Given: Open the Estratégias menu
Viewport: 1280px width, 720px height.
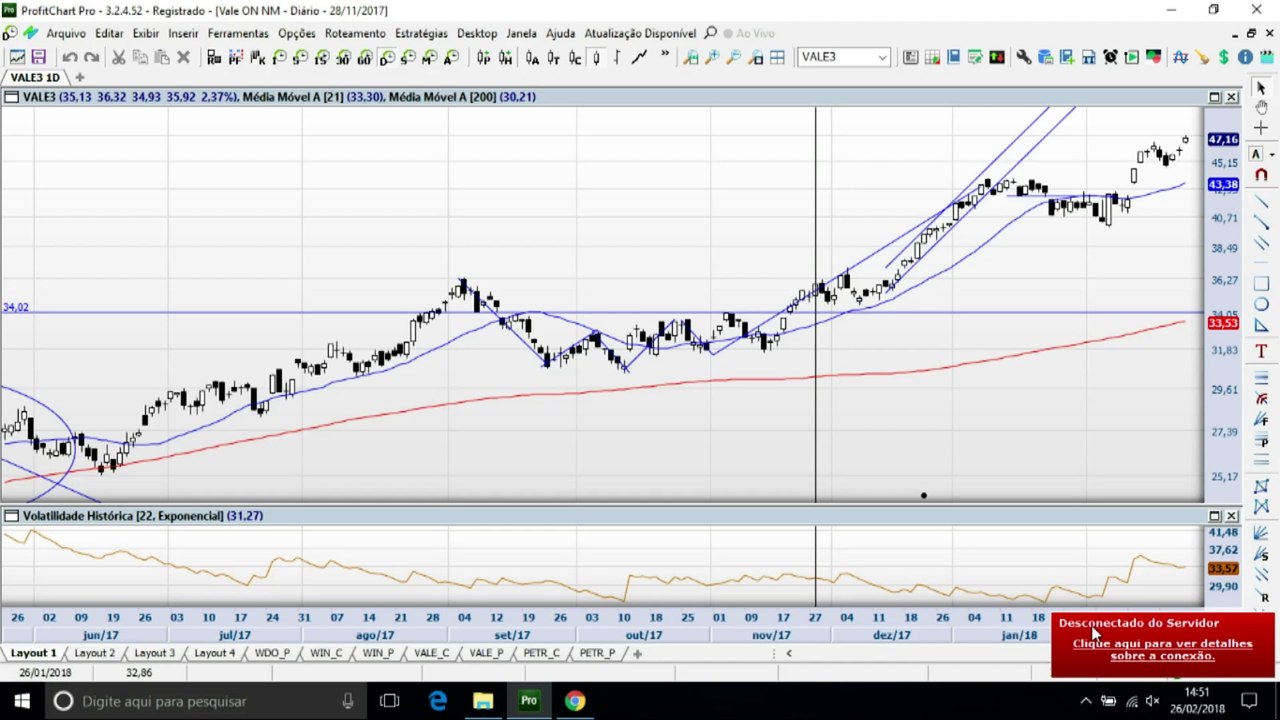Looking at the screenshot, I should [x=421, y=33].
